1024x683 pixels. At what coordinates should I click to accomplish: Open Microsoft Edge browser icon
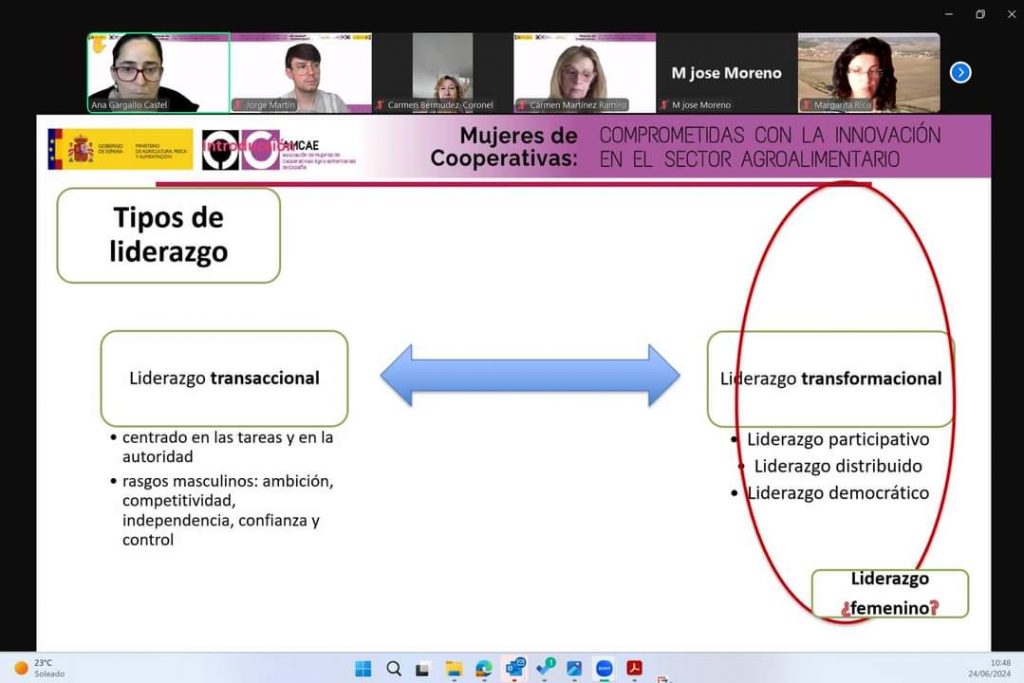click(x=484, y=668)
